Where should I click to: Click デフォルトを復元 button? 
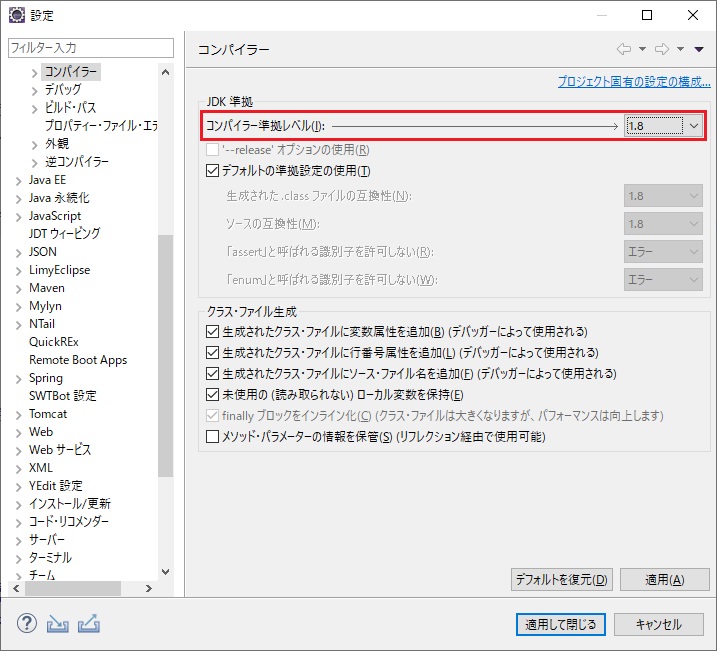pyautogui.click(x=562, y=580)
